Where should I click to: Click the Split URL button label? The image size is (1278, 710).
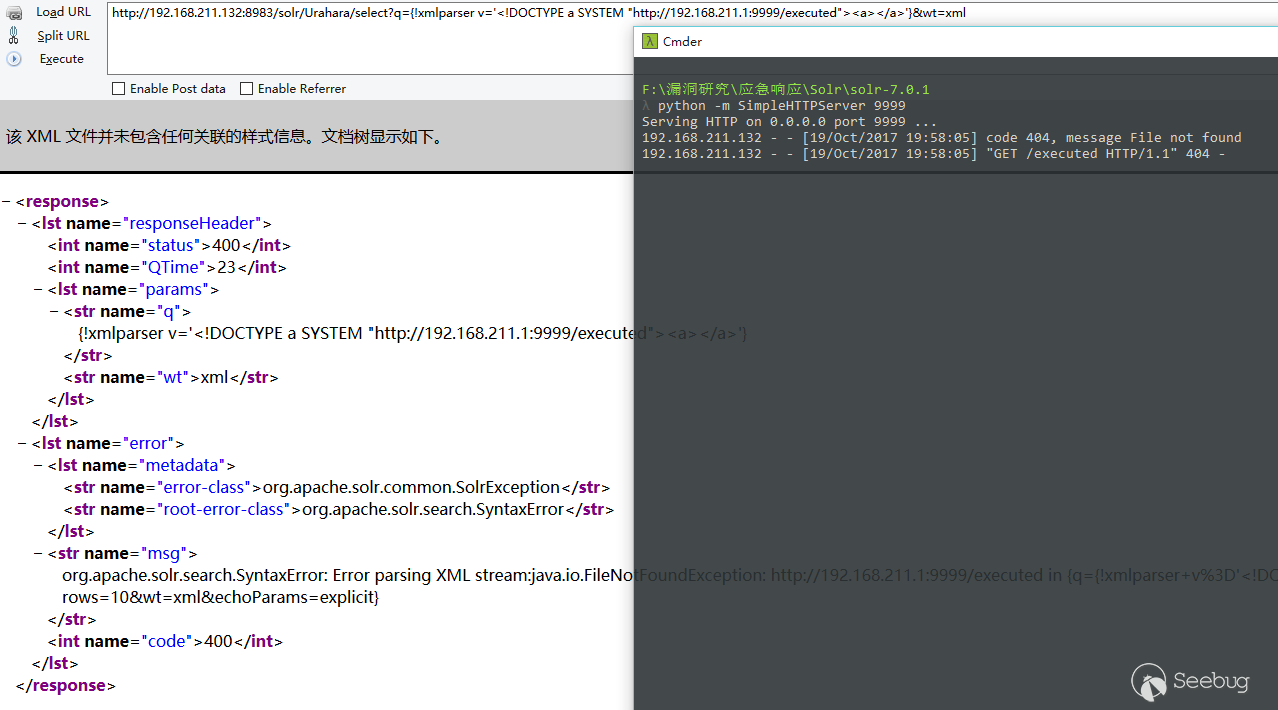tap(63, 36)
